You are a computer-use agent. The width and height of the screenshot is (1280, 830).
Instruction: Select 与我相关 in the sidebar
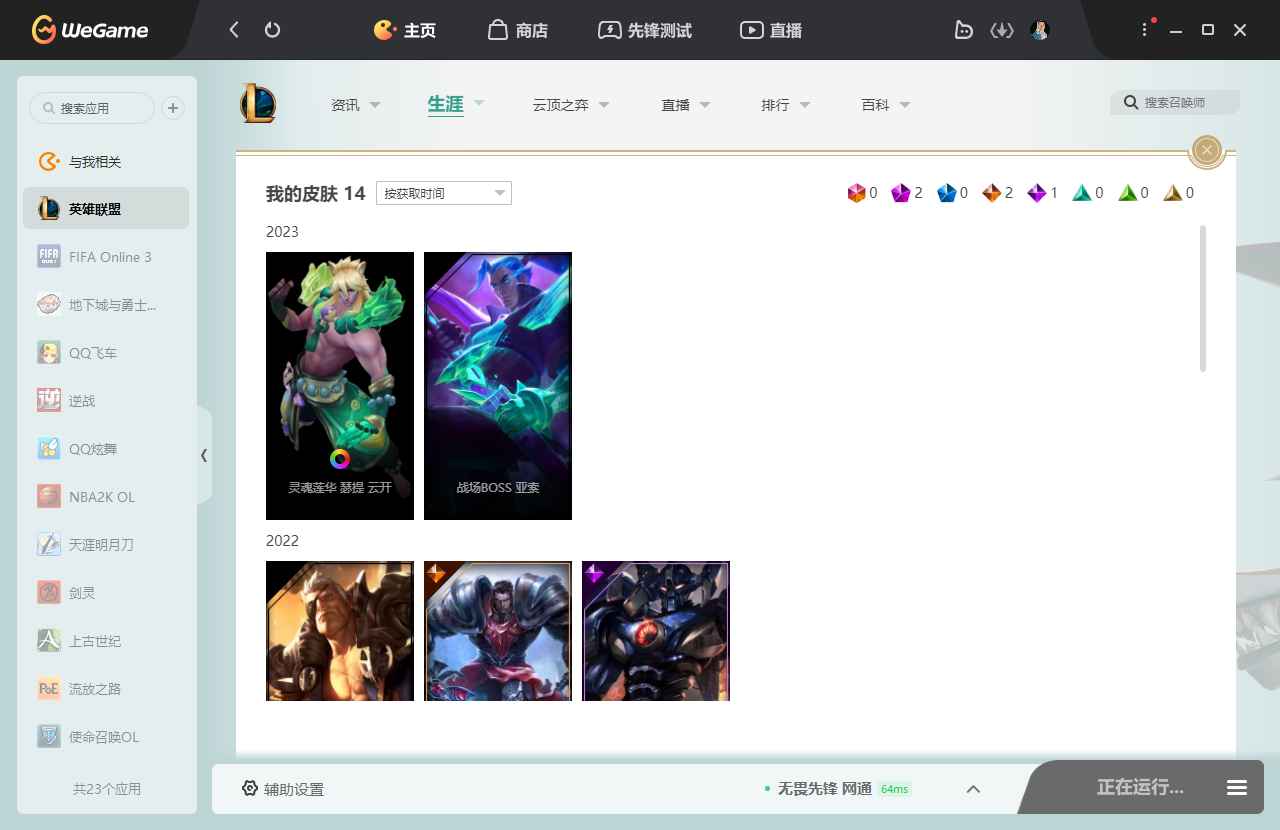point(106,162)
